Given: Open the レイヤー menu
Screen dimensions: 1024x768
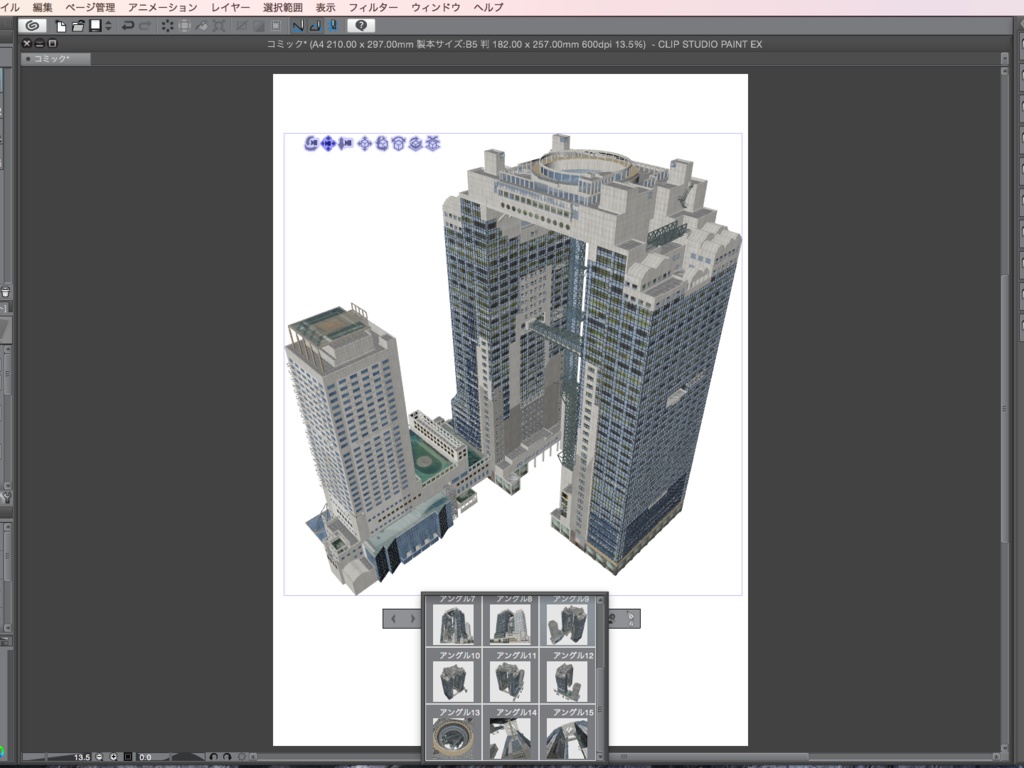Looking at the screenshot, I should 230,6.
